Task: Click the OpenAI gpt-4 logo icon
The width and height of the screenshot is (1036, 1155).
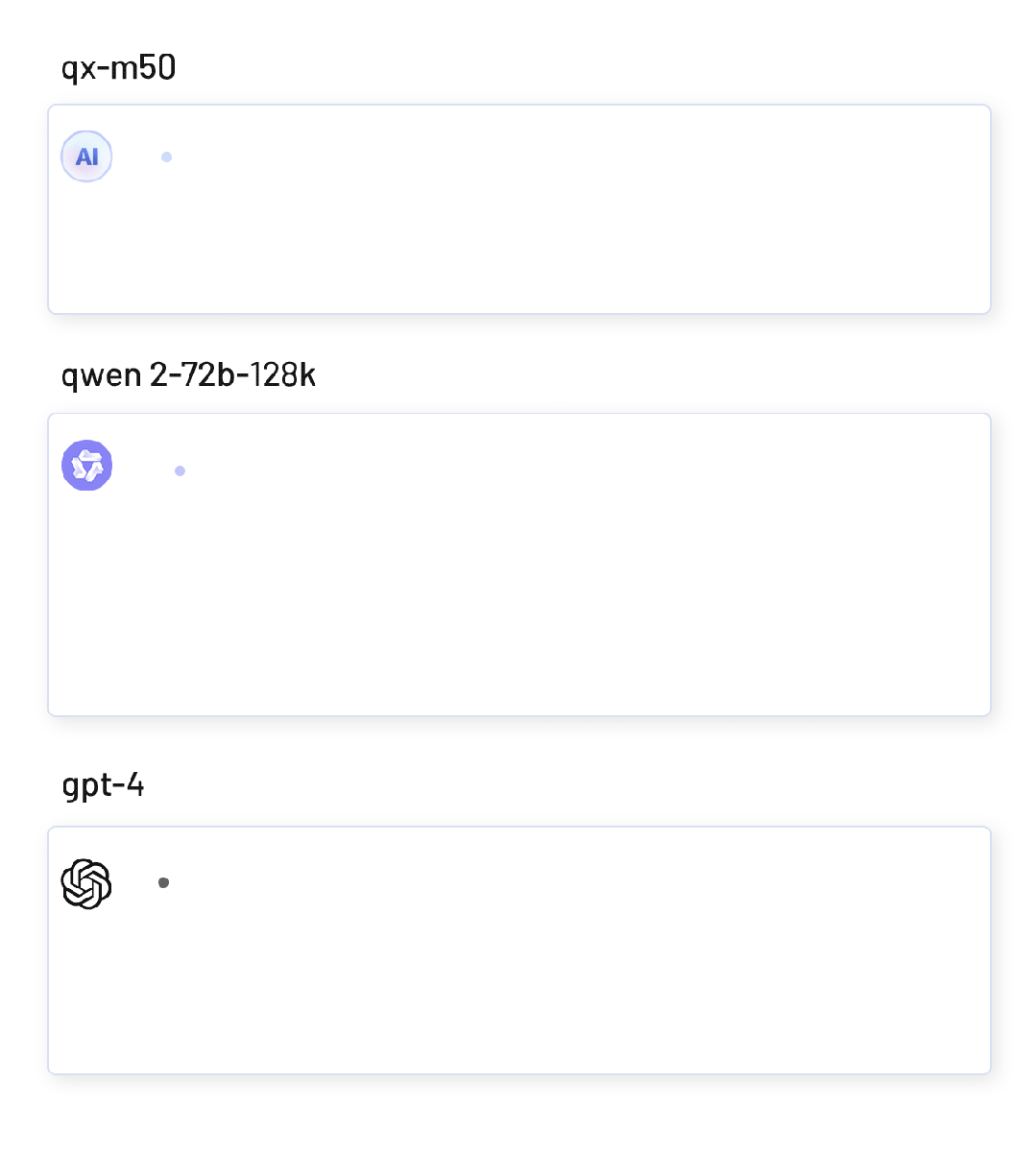Action: point(86,883)
